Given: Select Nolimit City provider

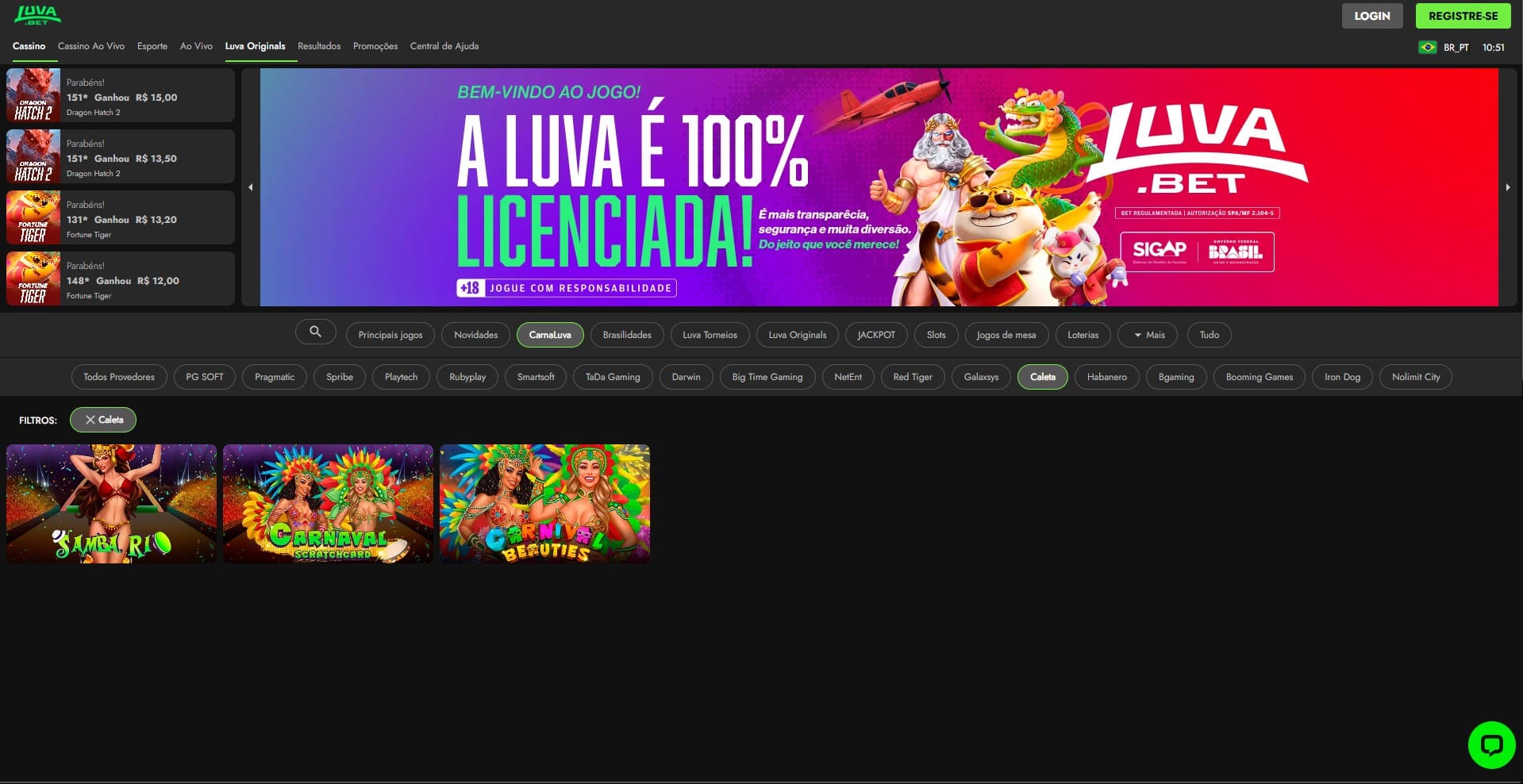Looking at the screenshot, I should click(x=1416, y=377).
